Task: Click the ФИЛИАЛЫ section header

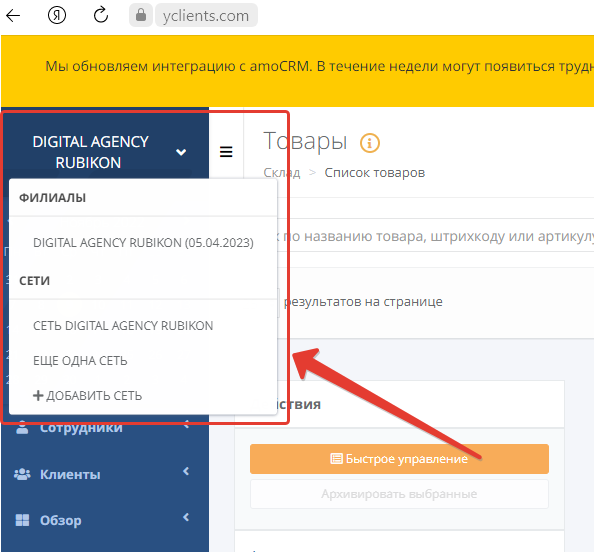Action: coord(53,198)
